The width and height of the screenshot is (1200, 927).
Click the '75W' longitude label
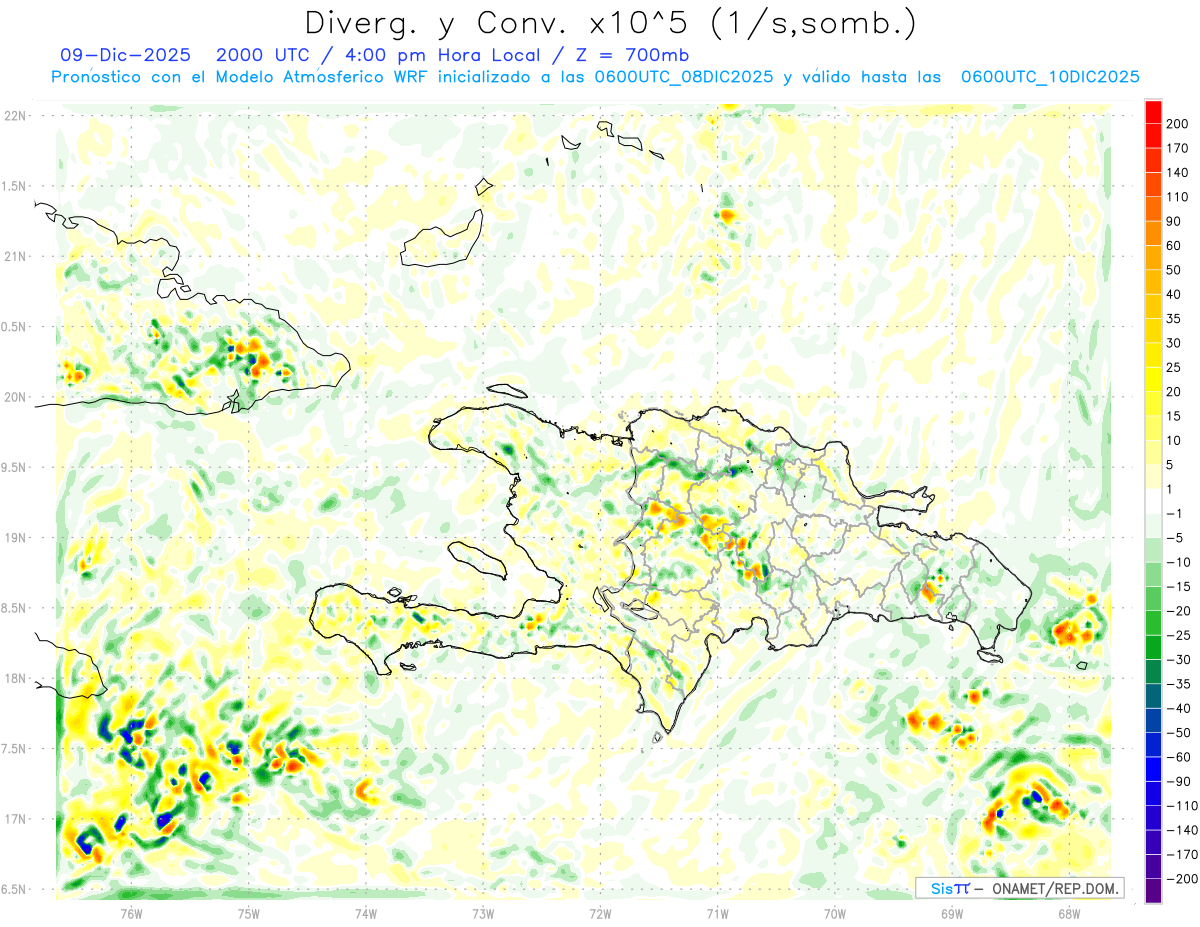pyautogui.click(x=248, y=913)
